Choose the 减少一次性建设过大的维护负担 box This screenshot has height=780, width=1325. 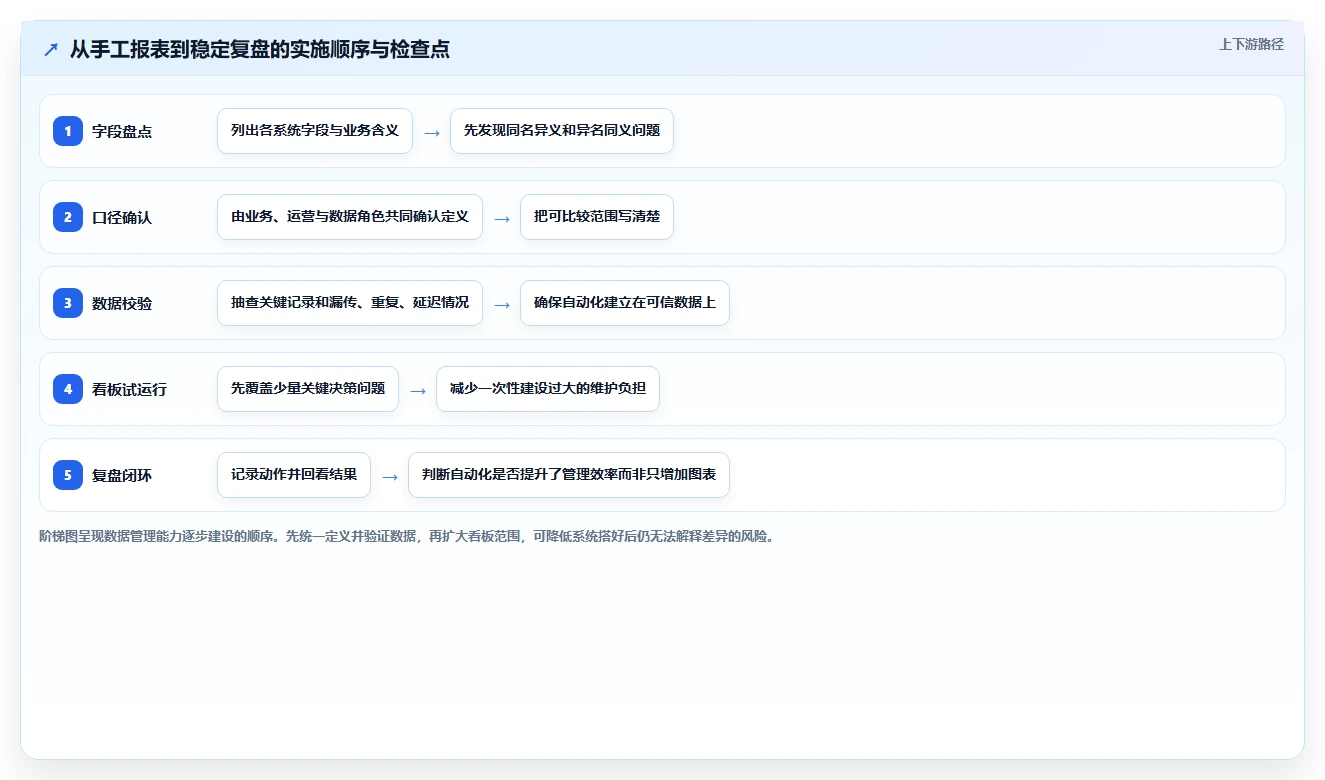(x=548, y=389)
